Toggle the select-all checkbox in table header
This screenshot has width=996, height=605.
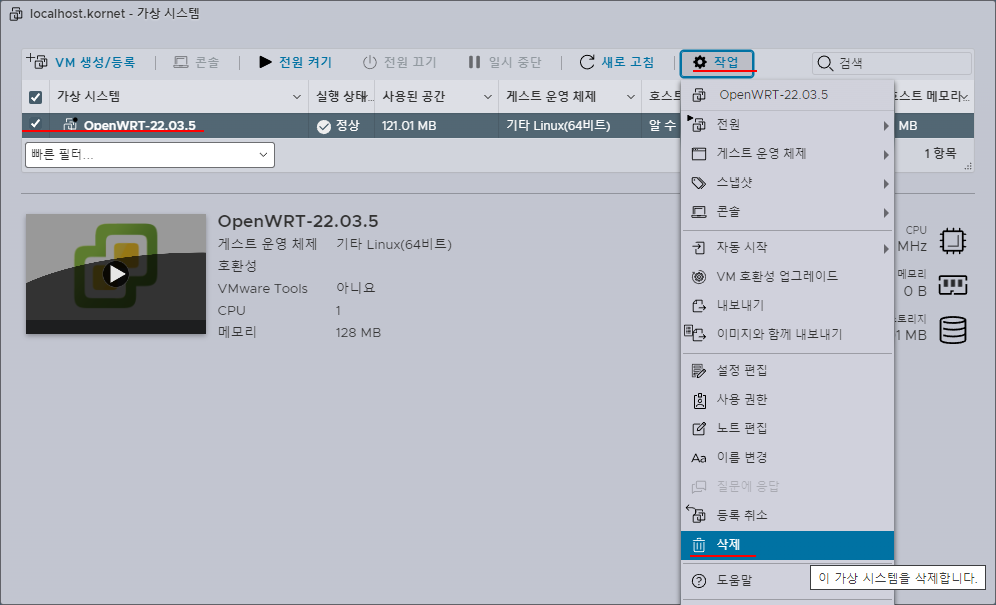pyautogui.click(x=36, y=97)
